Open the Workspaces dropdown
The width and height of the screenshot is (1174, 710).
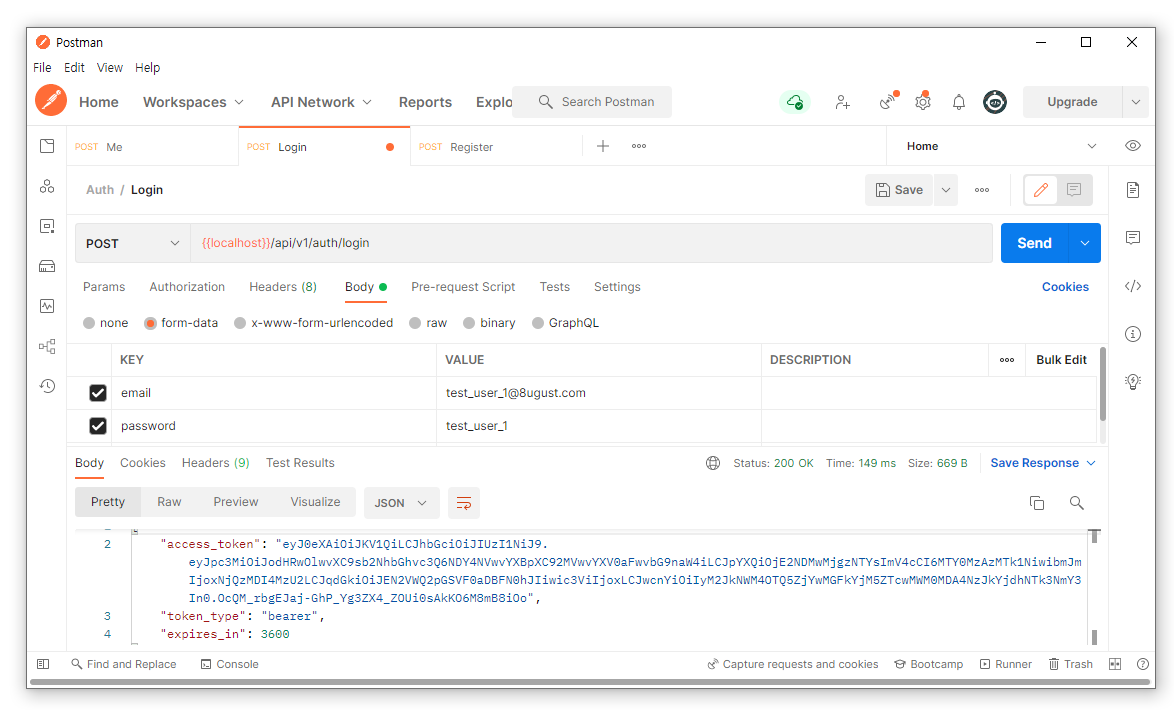[x=193, y=102]
